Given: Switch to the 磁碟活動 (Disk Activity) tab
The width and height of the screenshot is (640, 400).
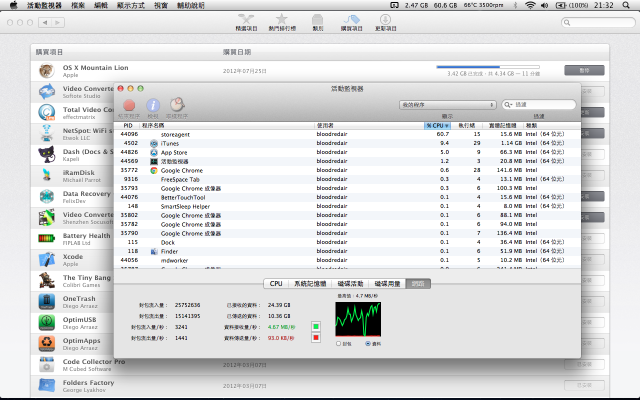Looking at the screenshot, I should pos(350,283).
